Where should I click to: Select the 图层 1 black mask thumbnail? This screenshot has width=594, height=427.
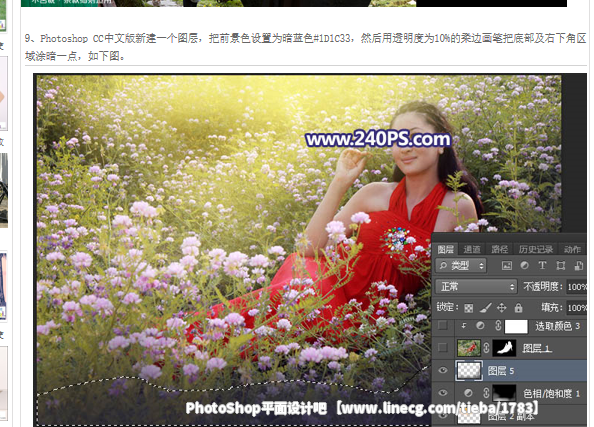point(504,348)
